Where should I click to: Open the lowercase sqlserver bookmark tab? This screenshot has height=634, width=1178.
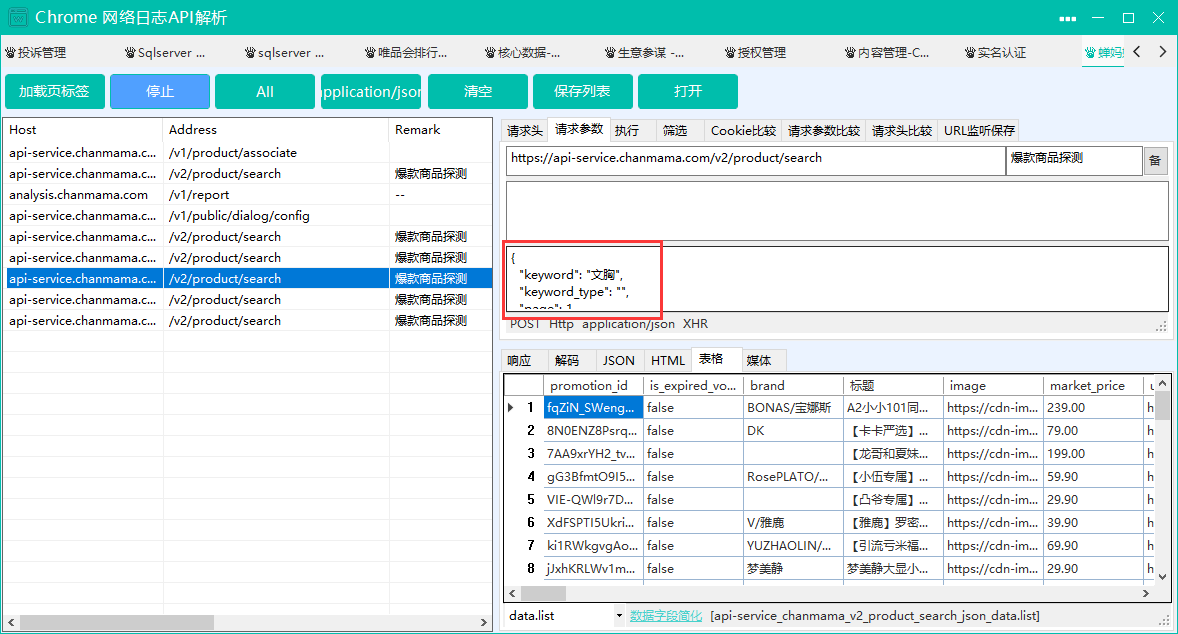(284, 53)
